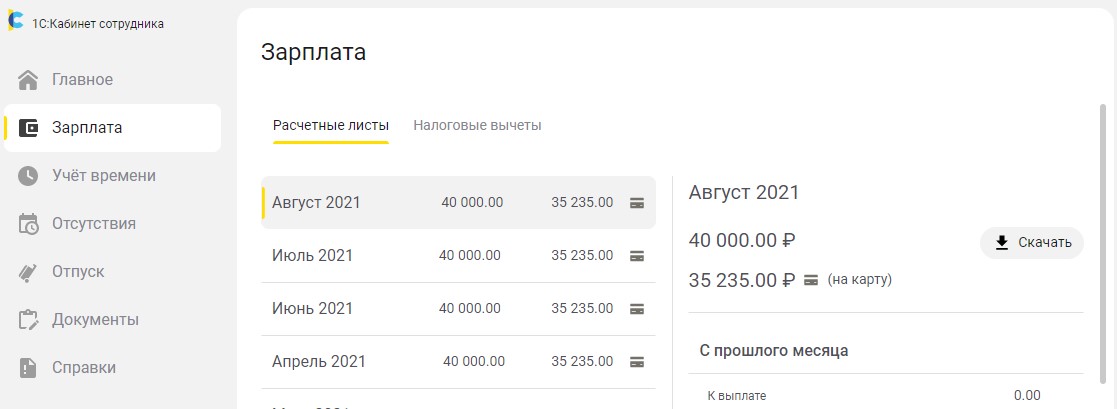Viewport: 1117px width, 409px height.
Task: Click the card icon in Июль 2021 row
Action: [x=636, y=256]
